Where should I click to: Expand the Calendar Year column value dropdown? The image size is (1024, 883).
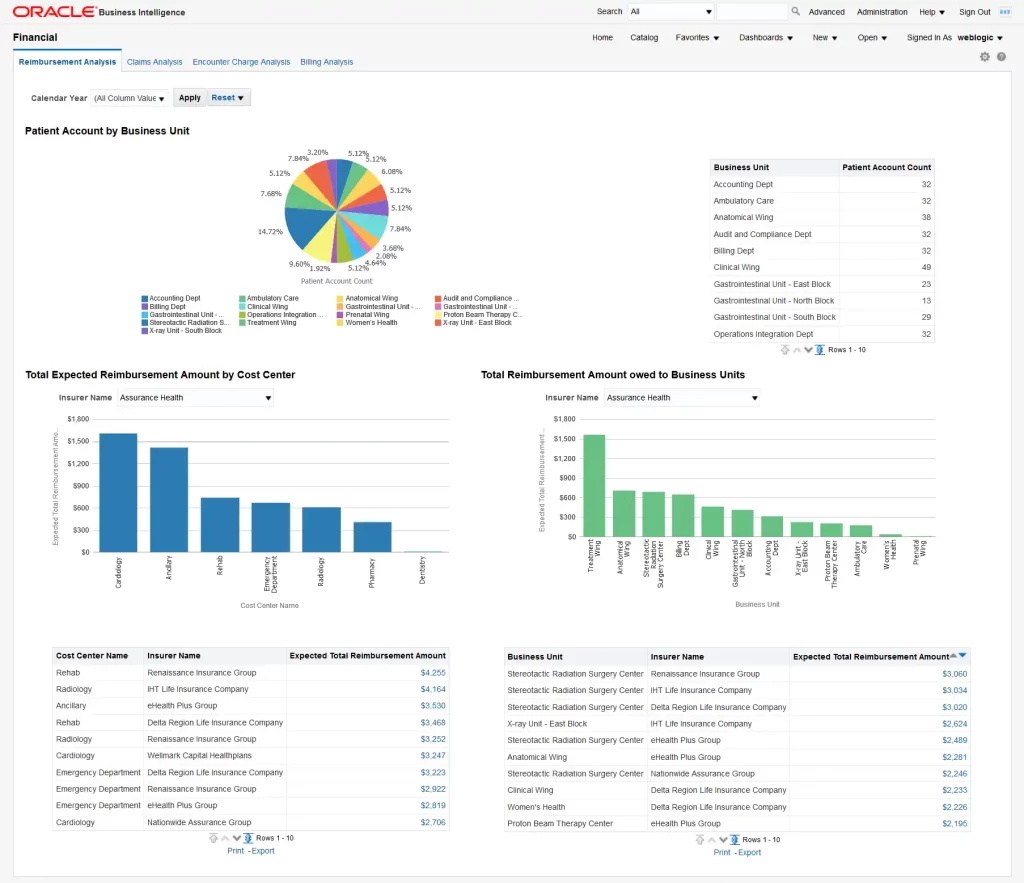(x=129, y=98)
